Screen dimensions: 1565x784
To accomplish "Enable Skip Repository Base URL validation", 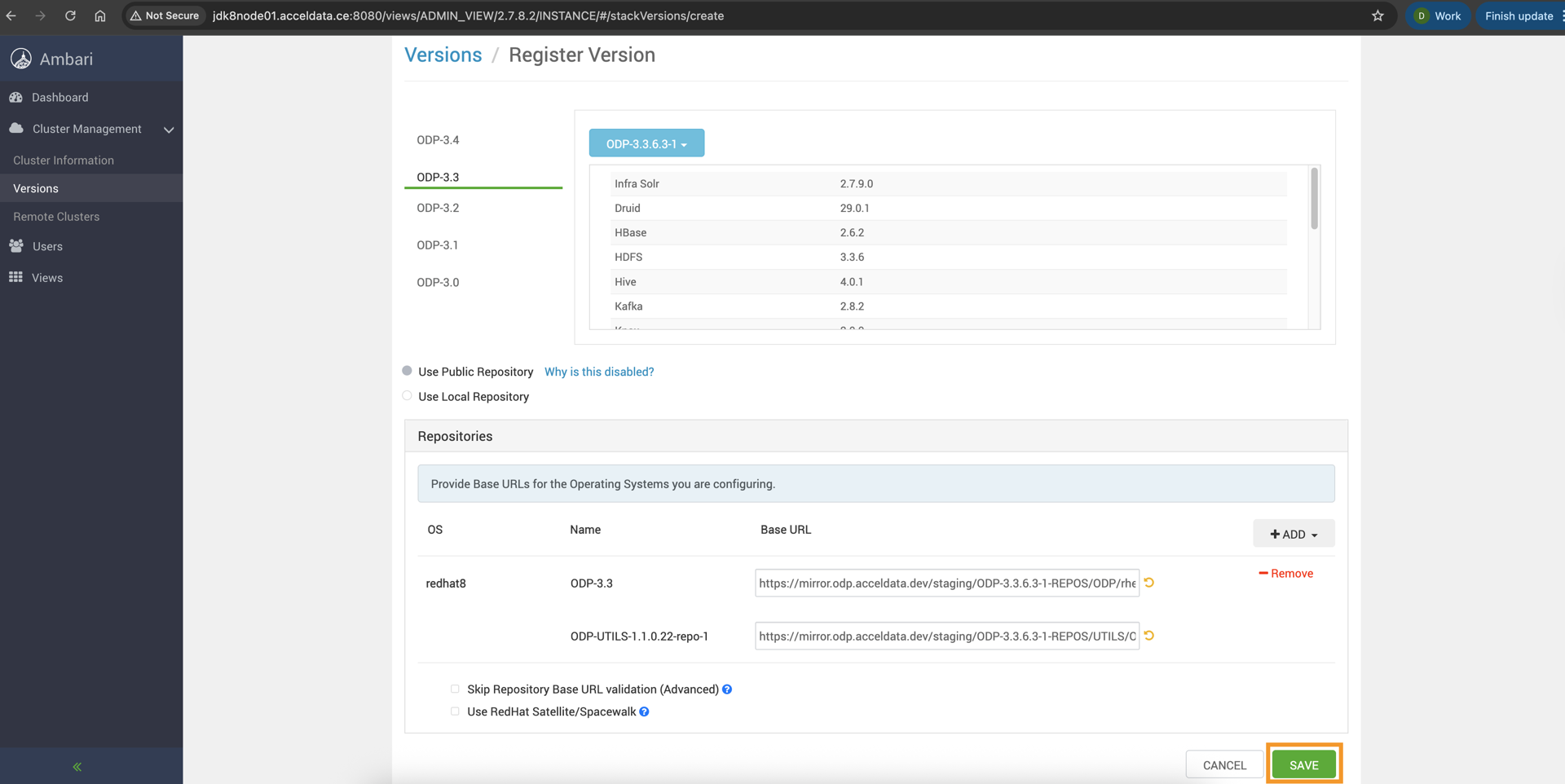I will coord(455,689).
